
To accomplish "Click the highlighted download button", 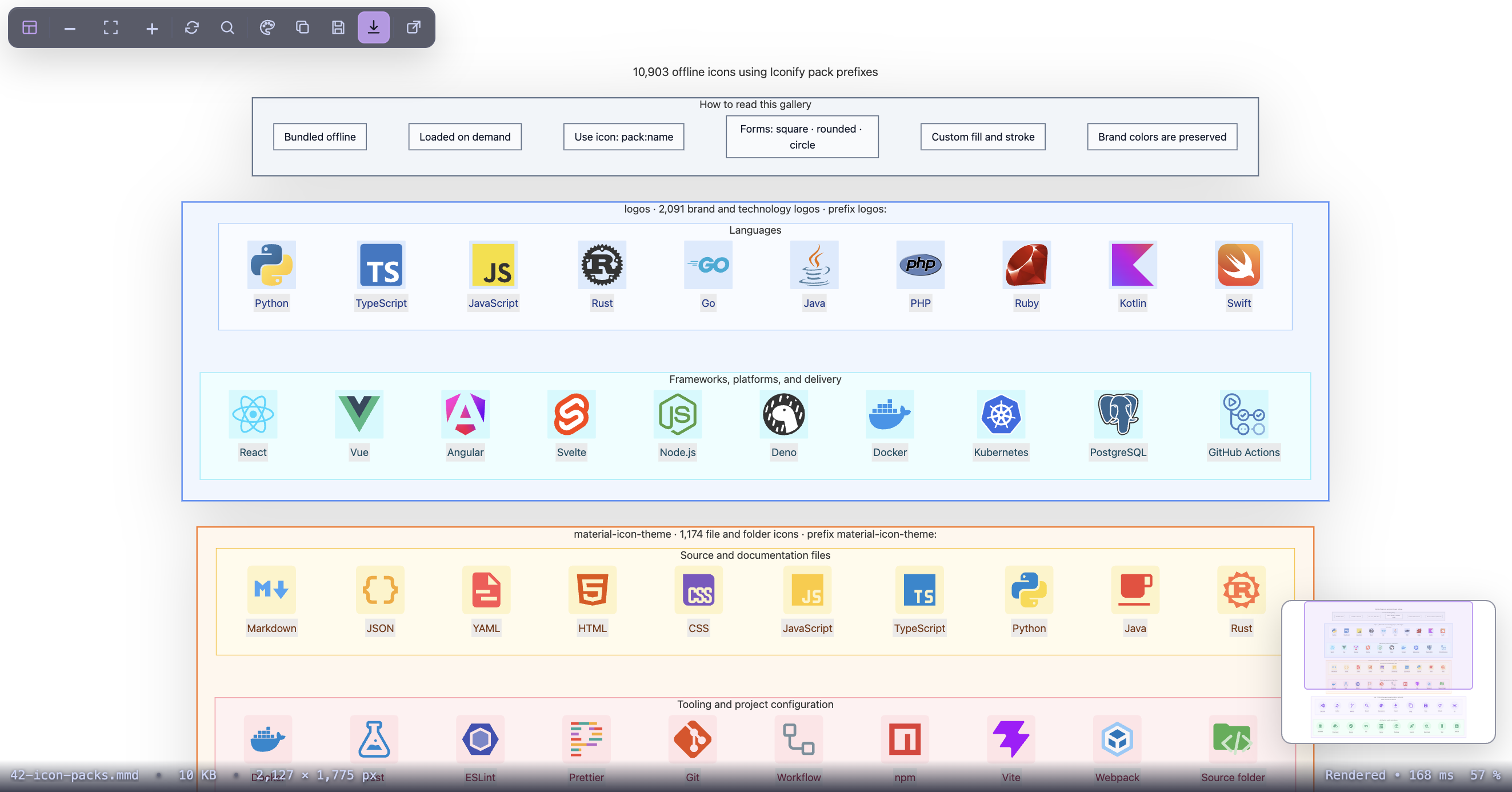I will pos(374,27).
